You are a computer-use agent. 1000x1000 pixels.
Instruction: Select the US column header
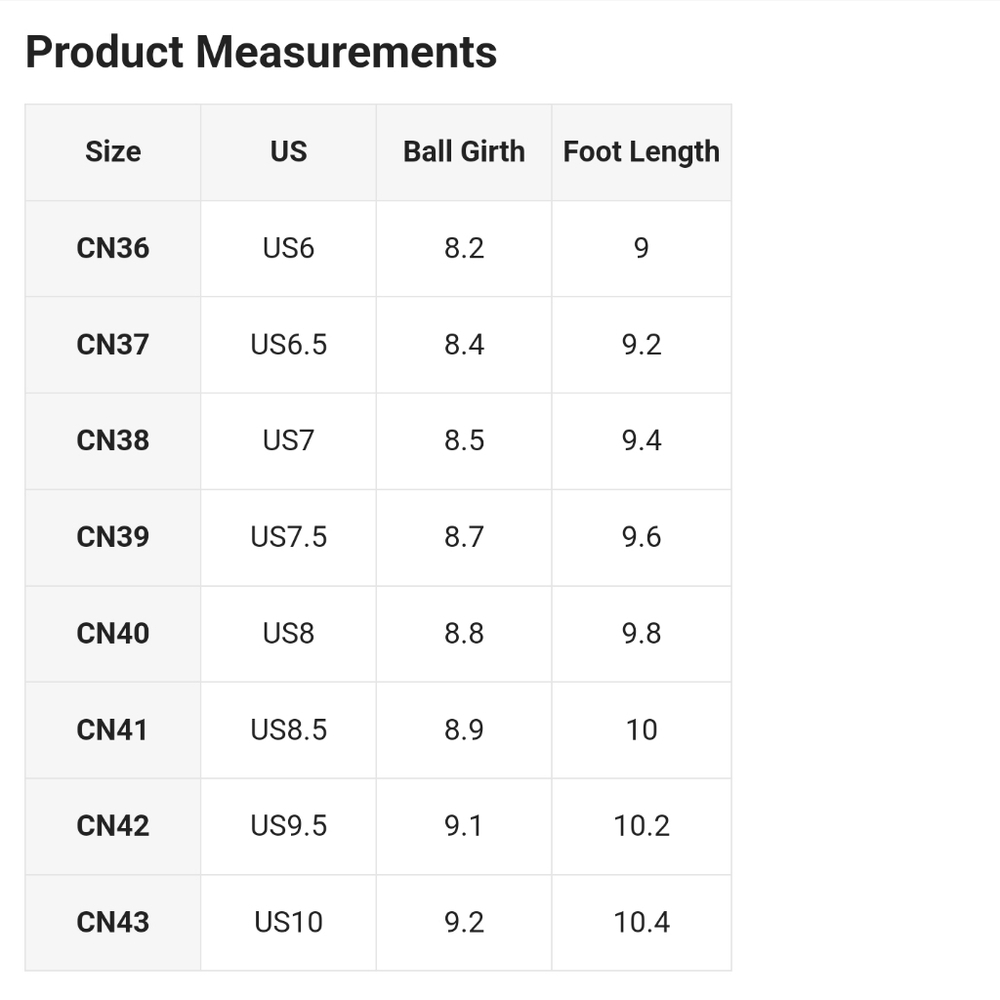[288, 152]
